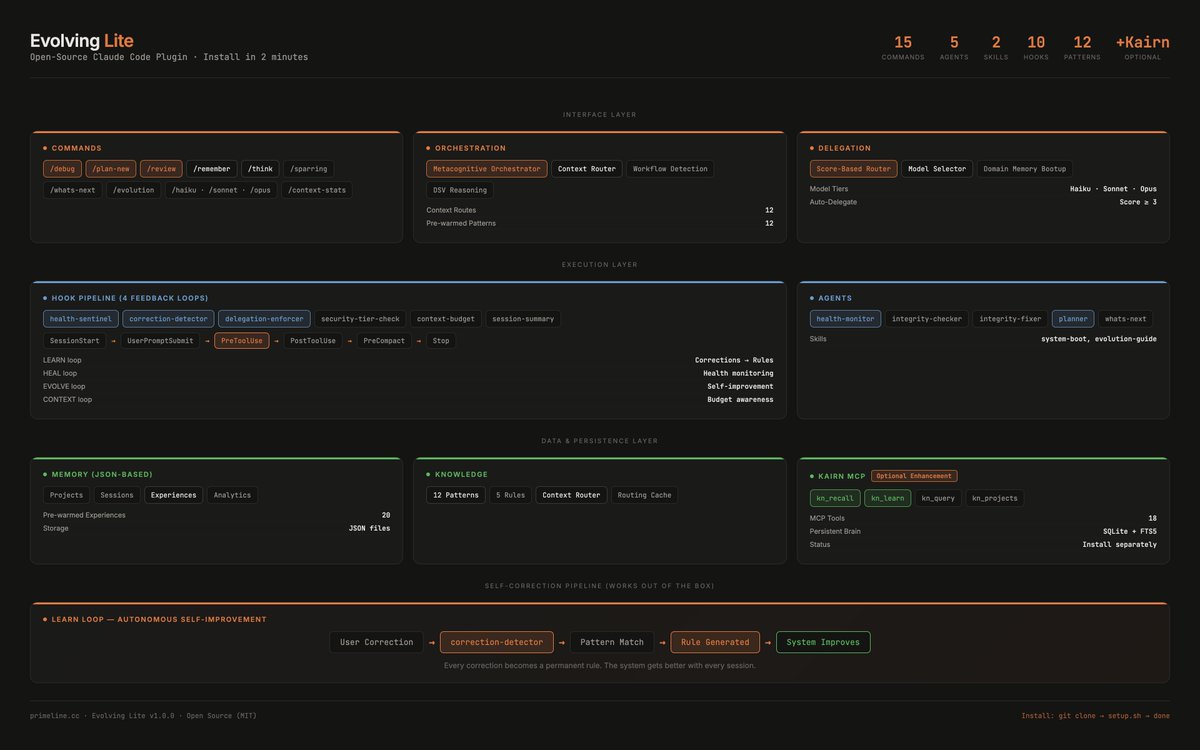Select the UserPromptSubmit pipeline stage

160,341
